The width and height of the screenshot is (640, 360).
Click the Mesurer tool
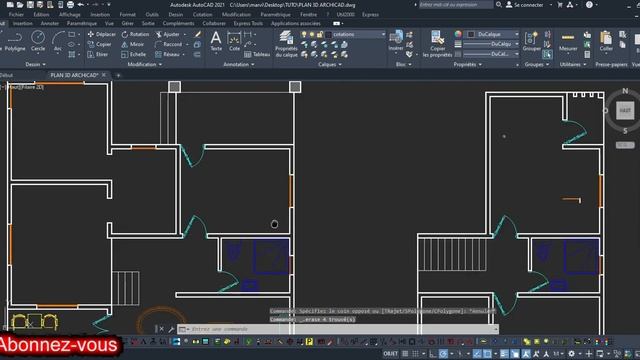(568, 42)
